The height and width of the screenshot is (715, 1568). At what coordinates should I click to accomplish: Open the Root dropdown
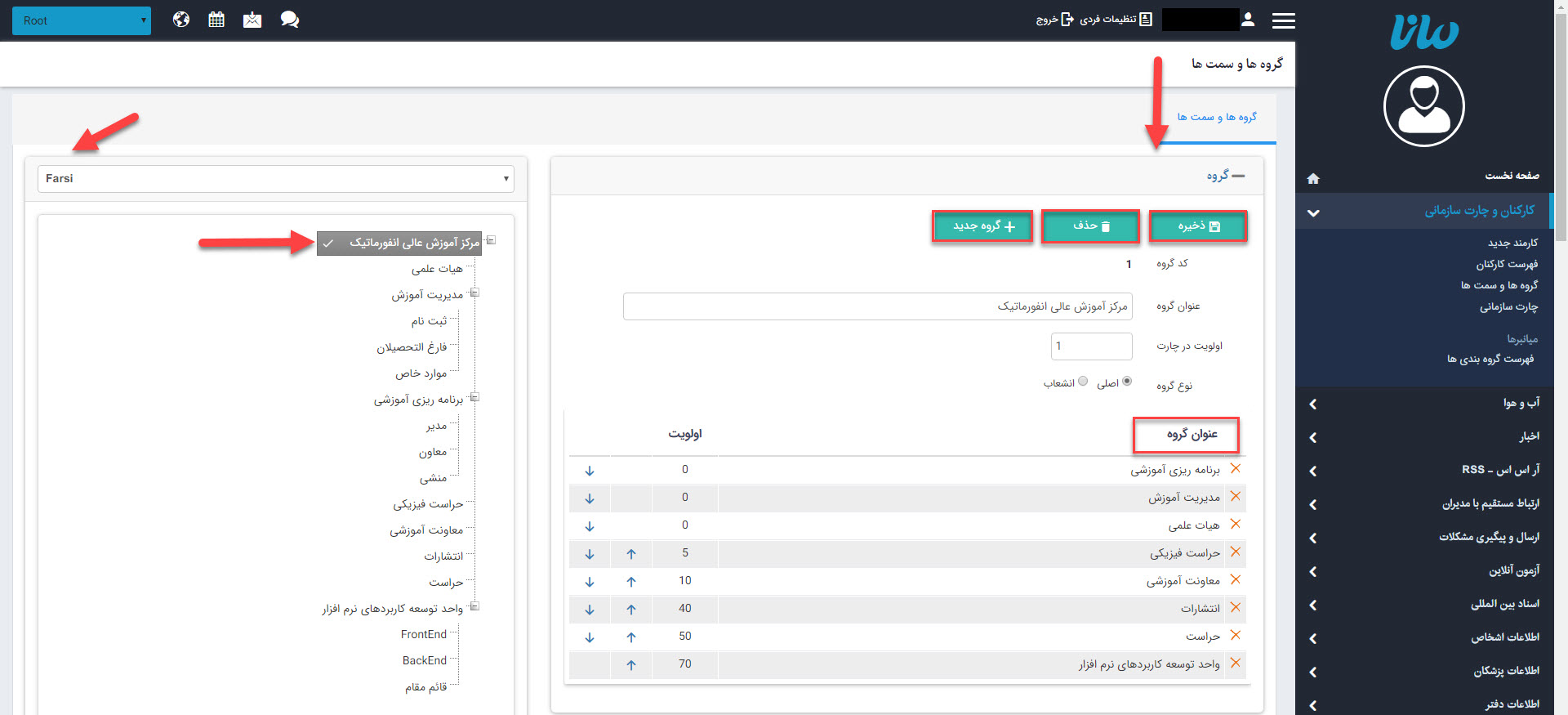(x=82, y=20)
